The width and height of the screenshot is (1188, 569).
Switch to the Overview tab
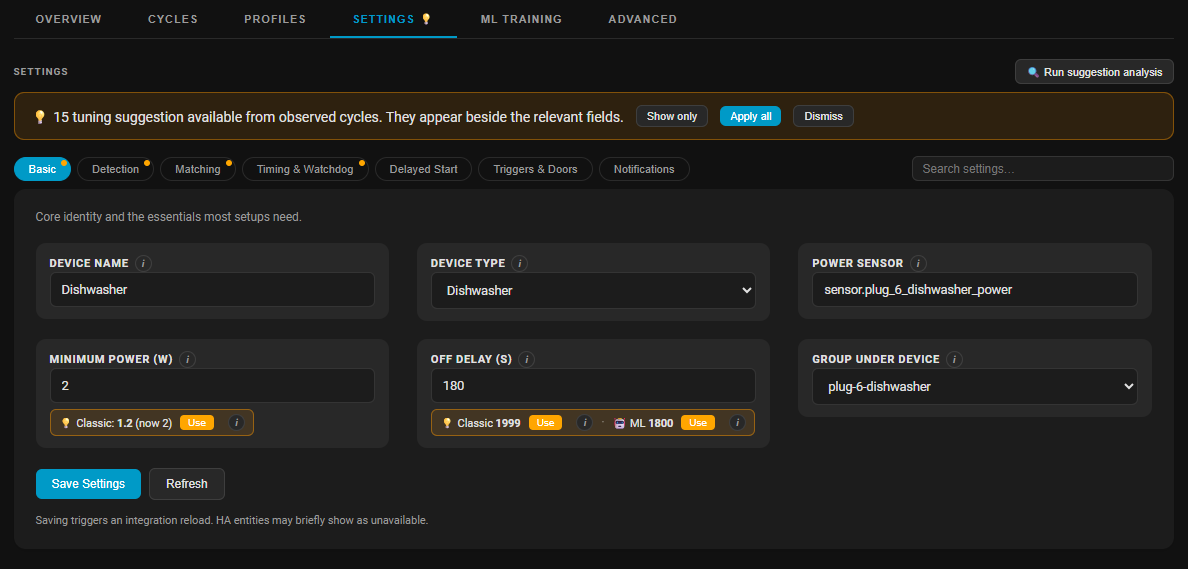pos(68,19)
